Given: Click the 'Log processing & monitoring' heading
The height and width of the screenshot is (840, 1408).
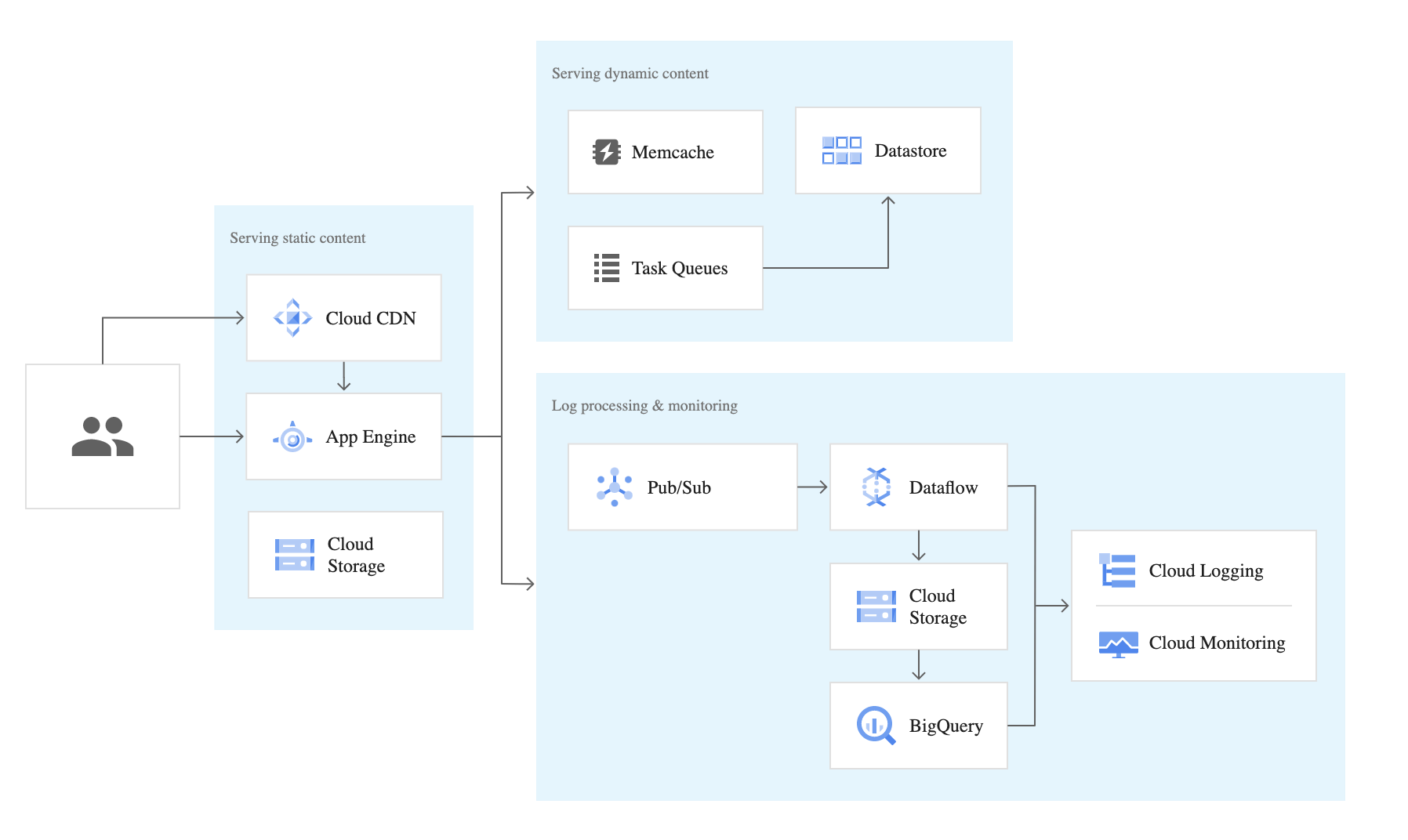Looking at the screenshot, I should tap(644, 406).
